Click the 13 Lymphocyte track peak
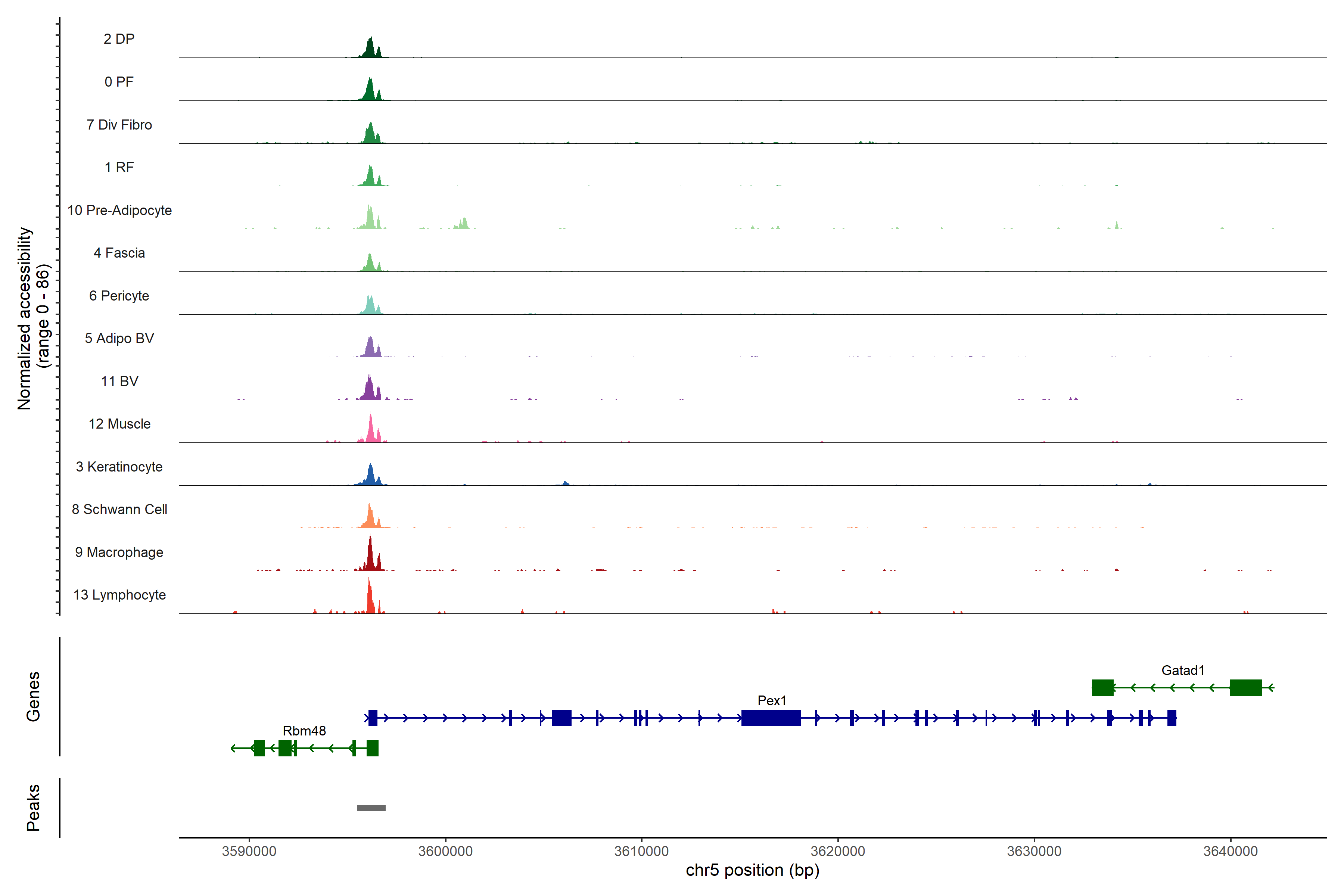The height and width of the screenshot is (896, 1344). (x=370, y=600)
